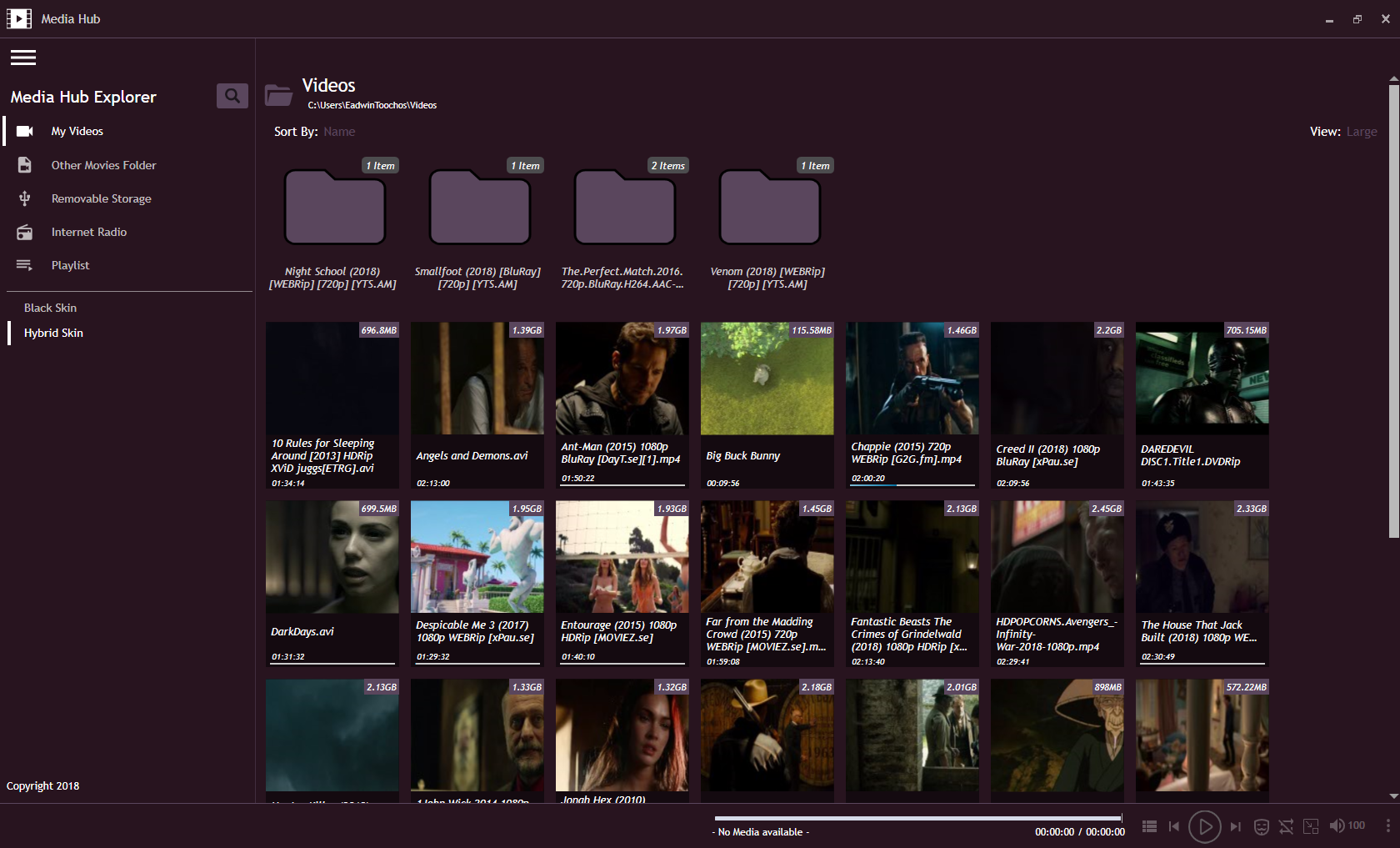The height and width of the screenshot is (848, 1400).
Task: Click the Videos folder icon in header
Action: (278, 95)
